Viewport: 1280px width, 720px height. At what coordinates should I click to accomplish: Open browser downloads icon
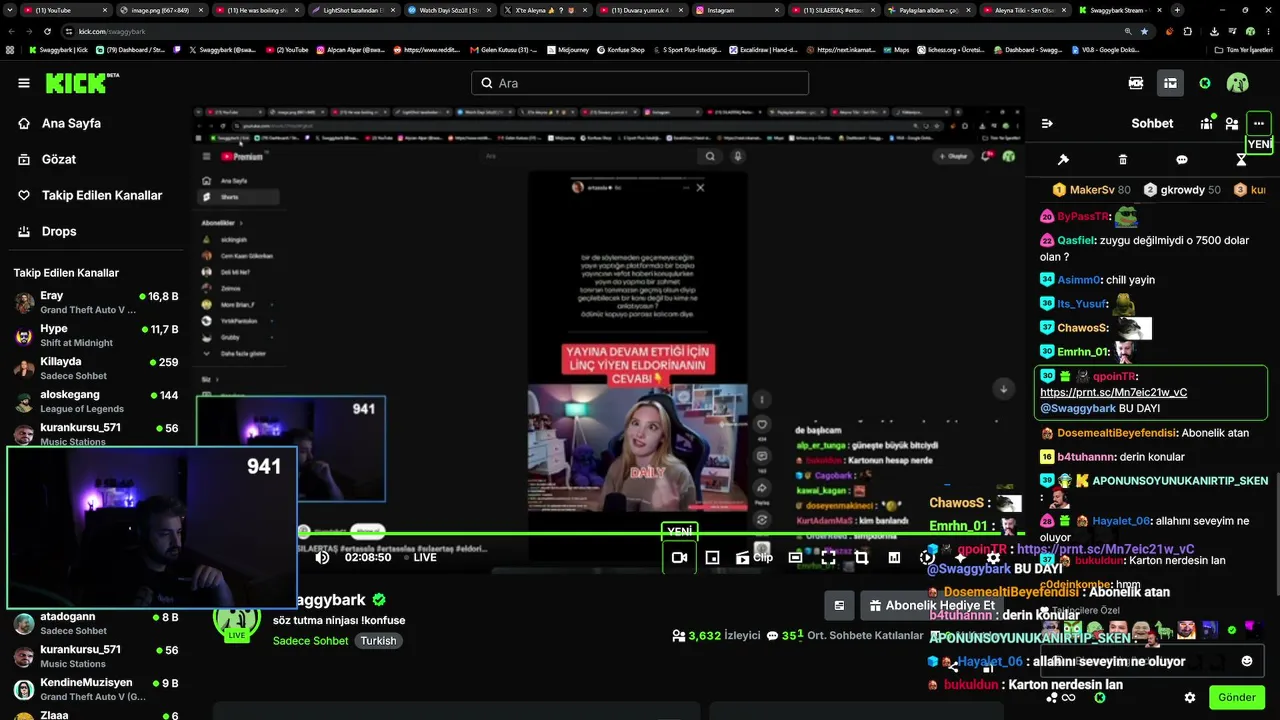(1214, 31)
